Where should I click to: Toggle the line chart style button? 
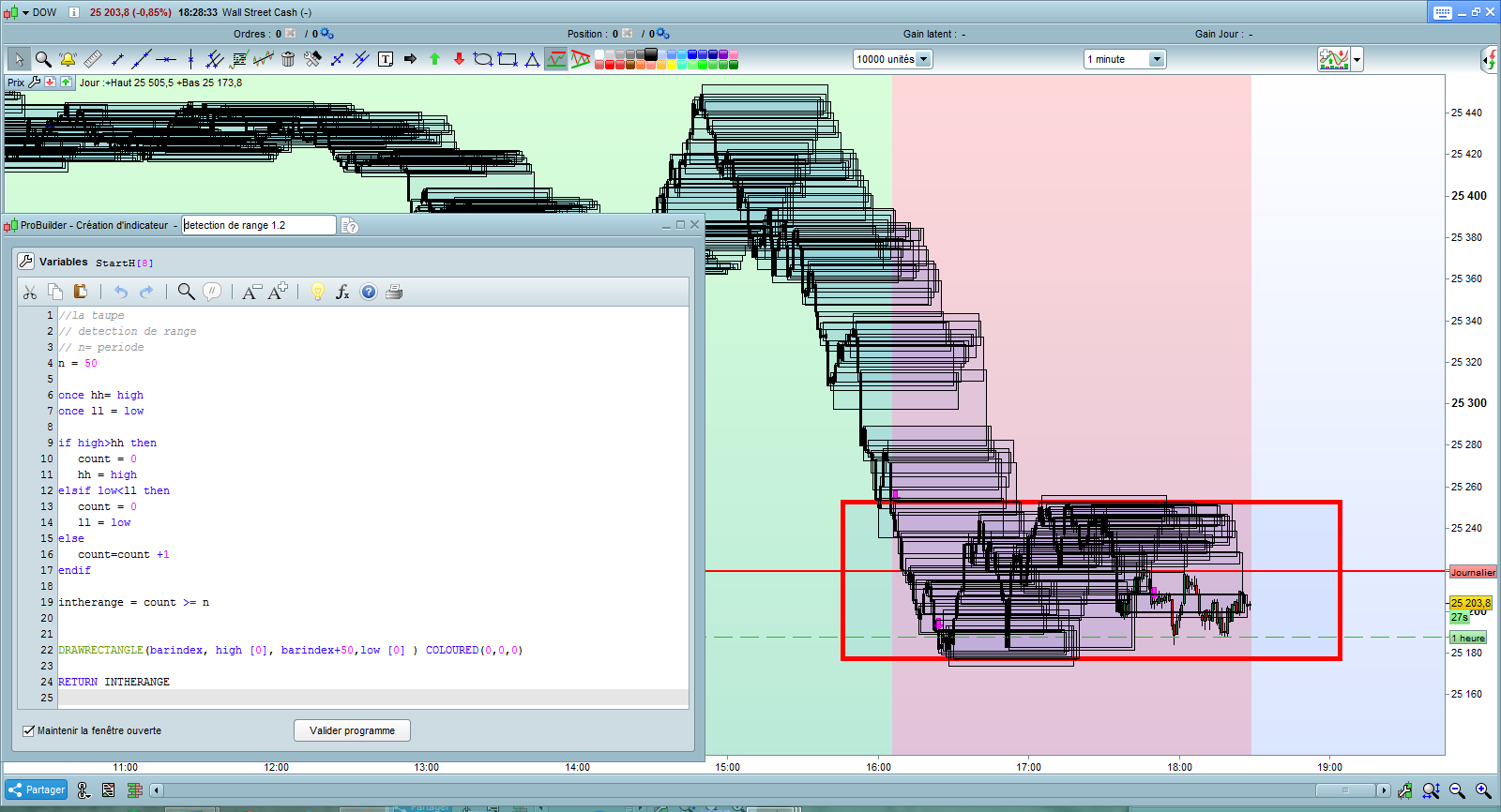tap(556, 59)
